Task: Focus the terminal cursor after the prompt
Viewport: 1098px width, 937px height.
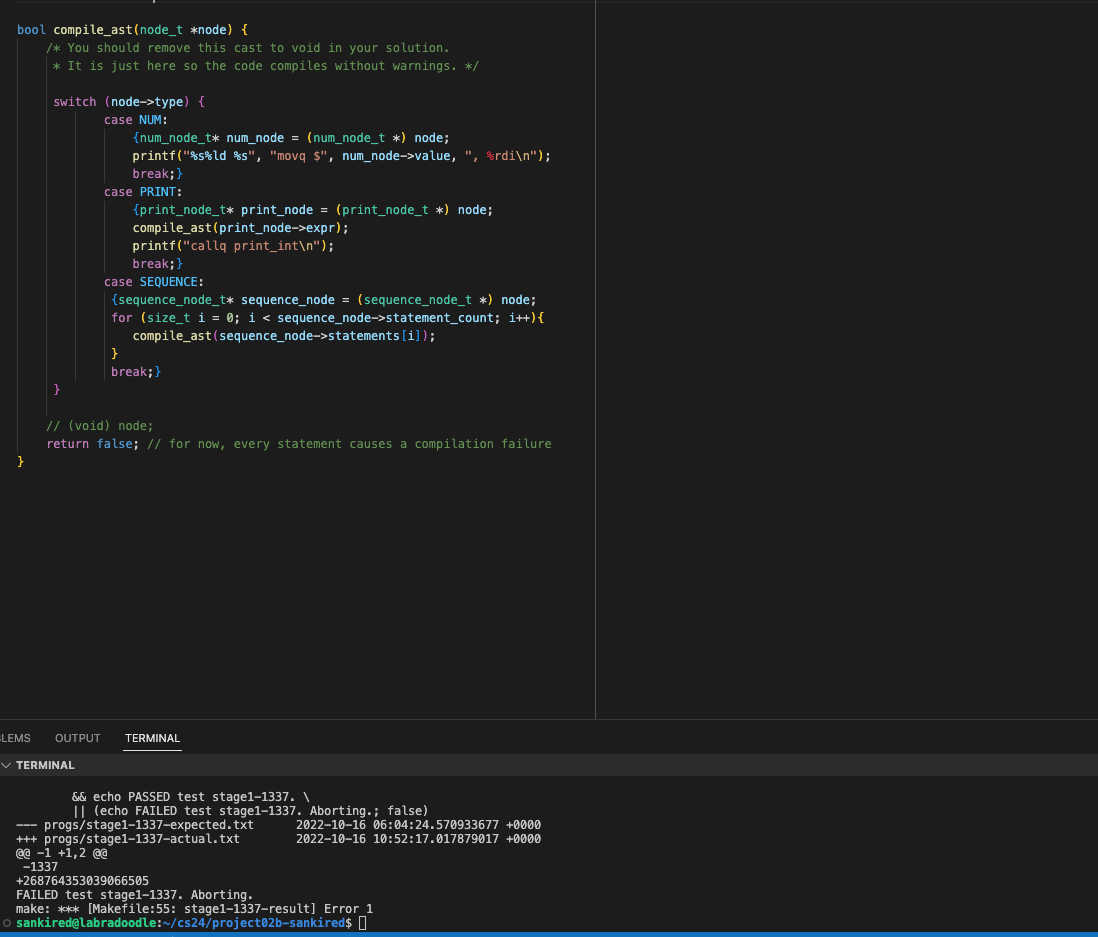Action: (362, 923)
